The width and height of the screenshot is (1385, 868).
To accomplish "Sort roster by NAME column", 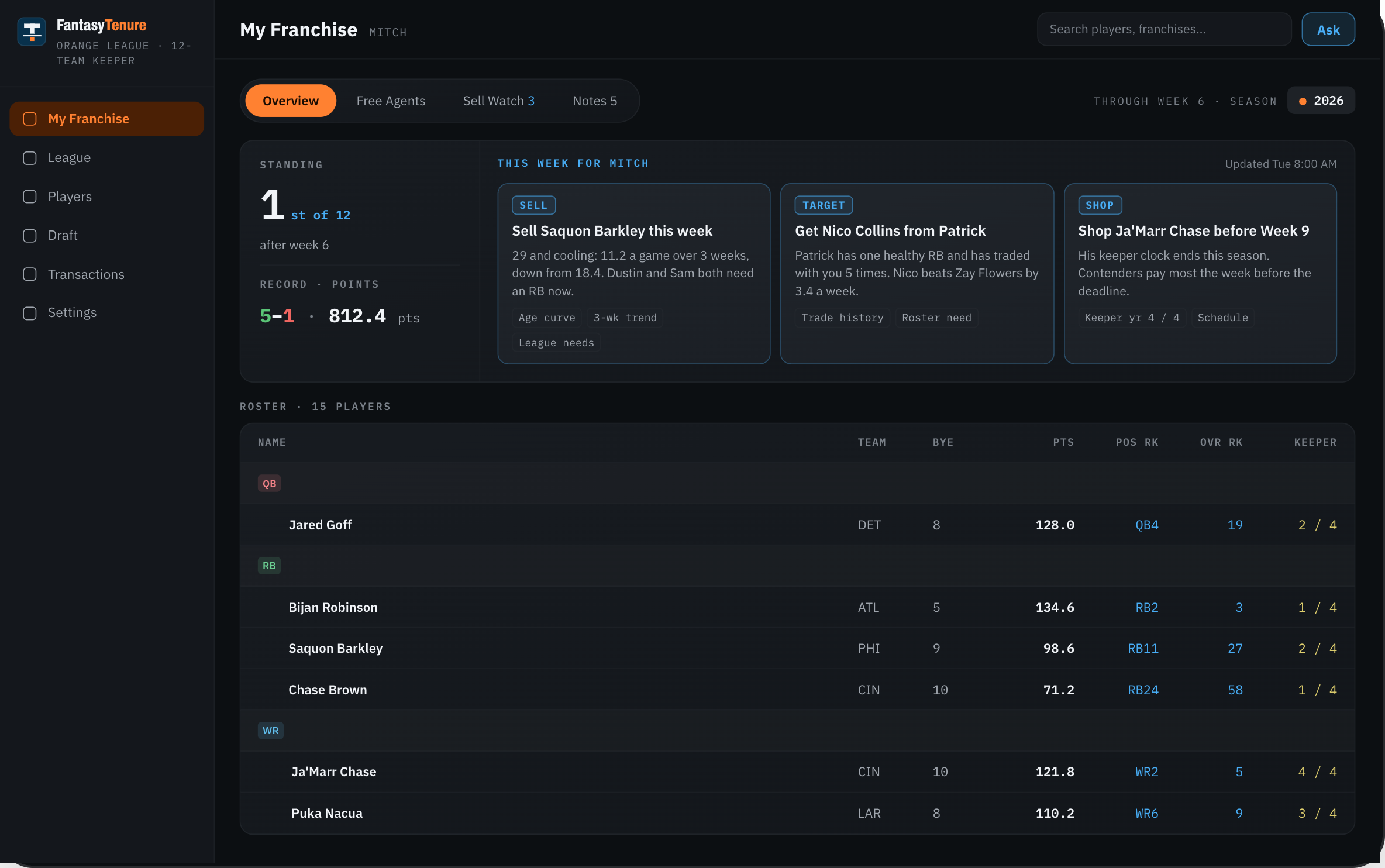I will pos(272,442).
